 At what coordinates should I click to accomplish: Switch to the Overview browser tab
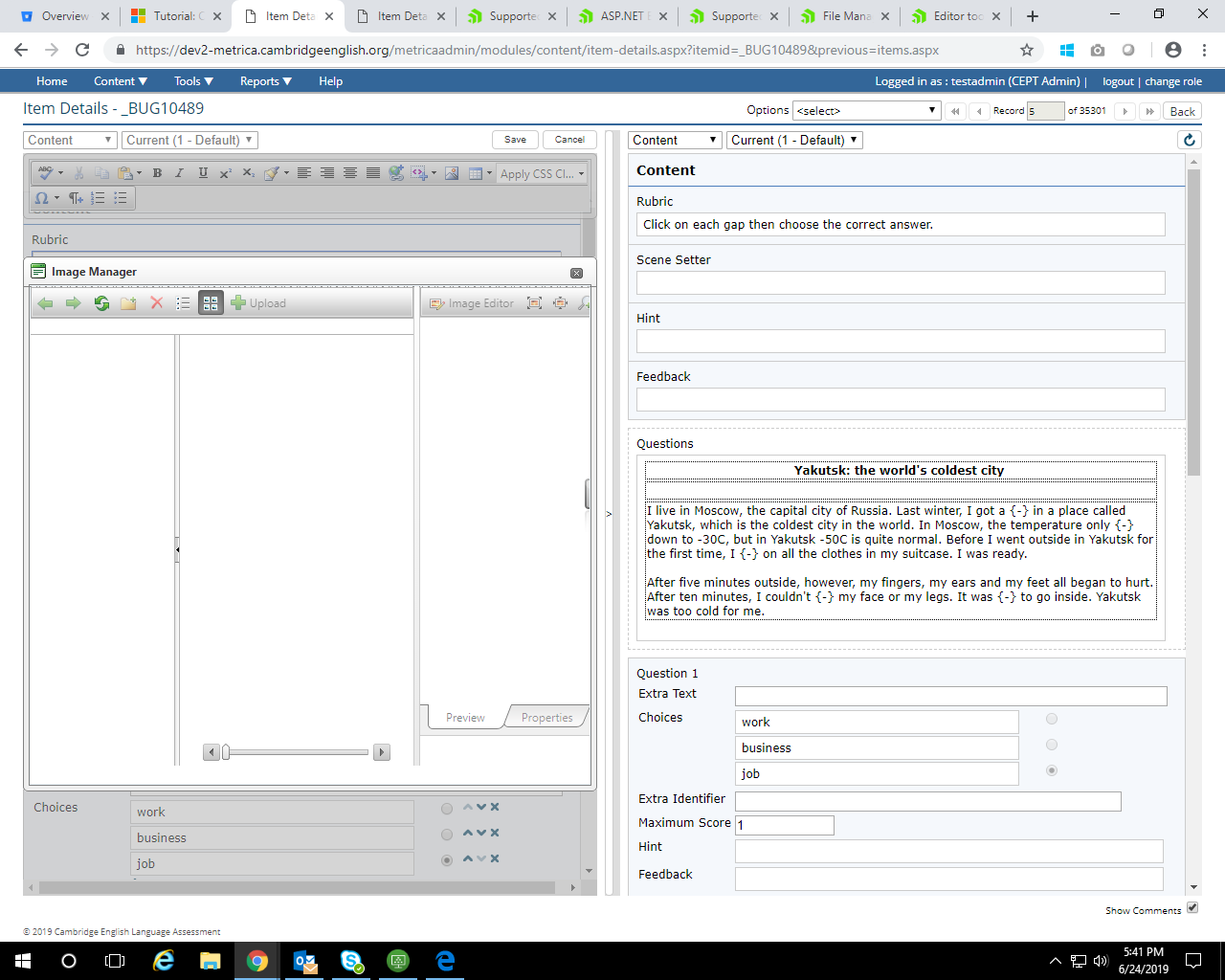pos(65,16)
